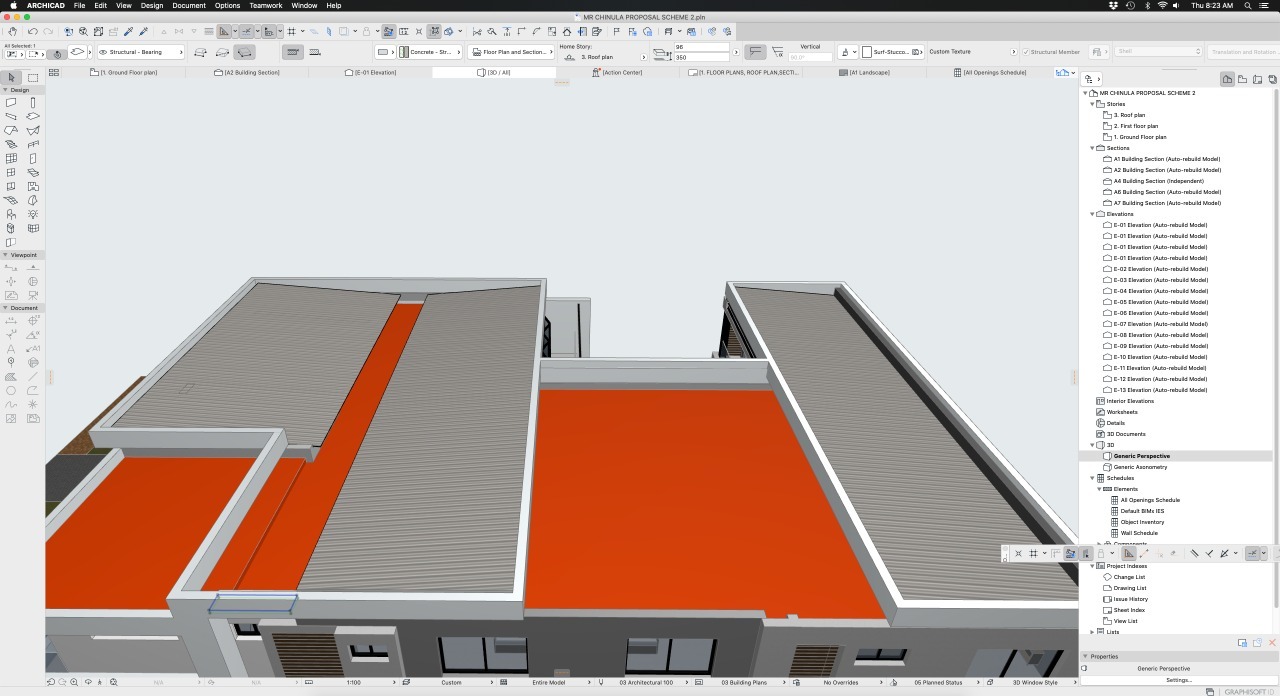Toggle the Structural Member checkbox
The height and width of the screenshot is (696, 1280).
click(x=1025, y=52)
